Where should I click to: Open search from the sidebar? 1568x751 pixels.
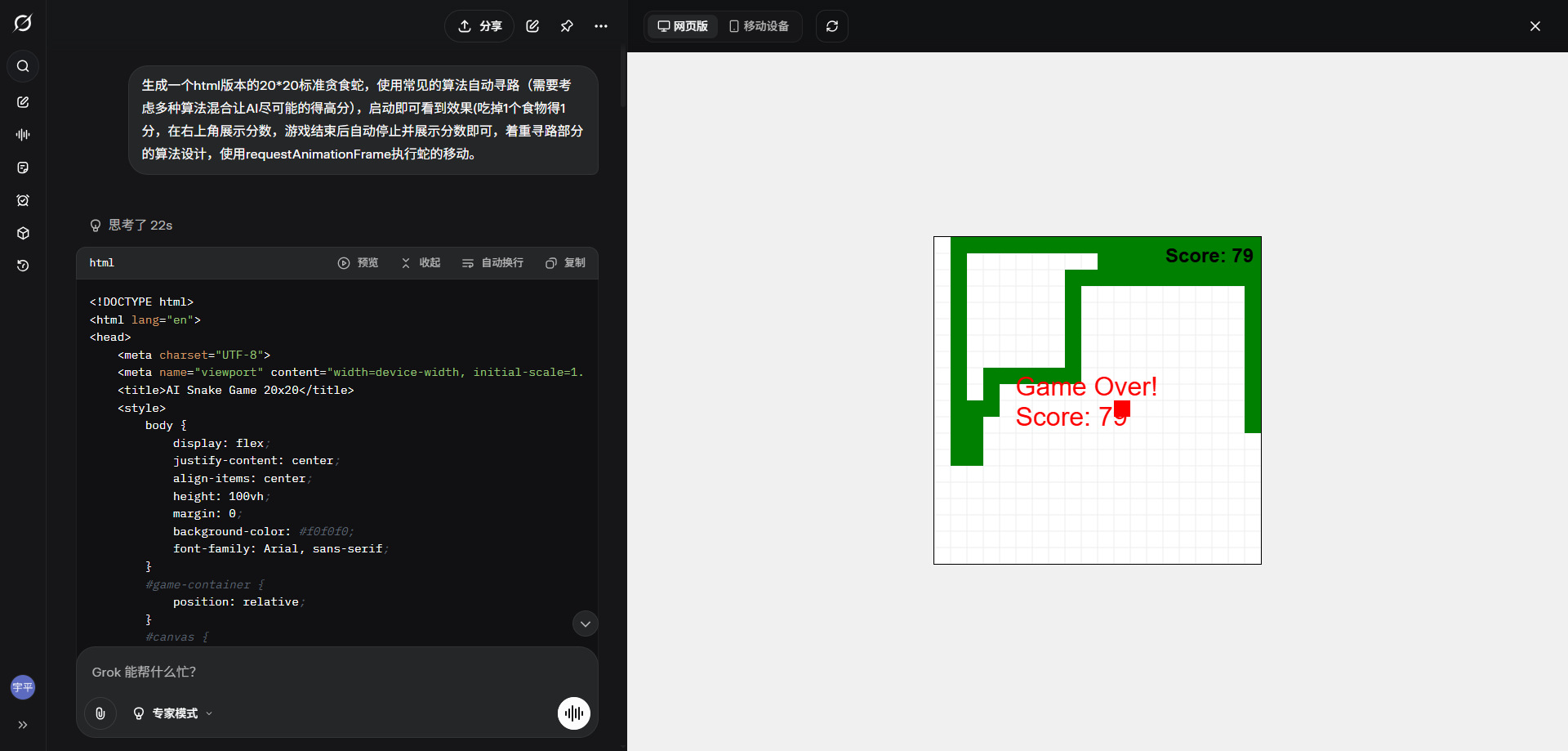coord(23,66)
